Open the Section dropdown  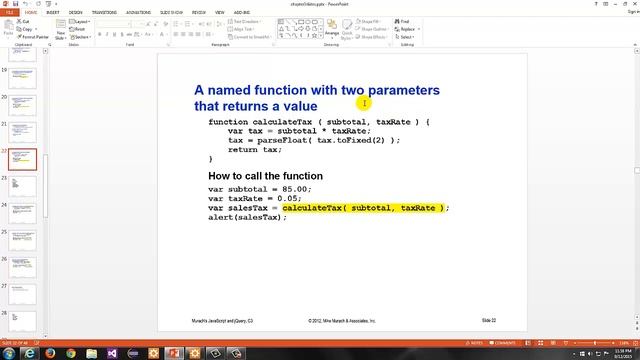click(x=80, y=37)
